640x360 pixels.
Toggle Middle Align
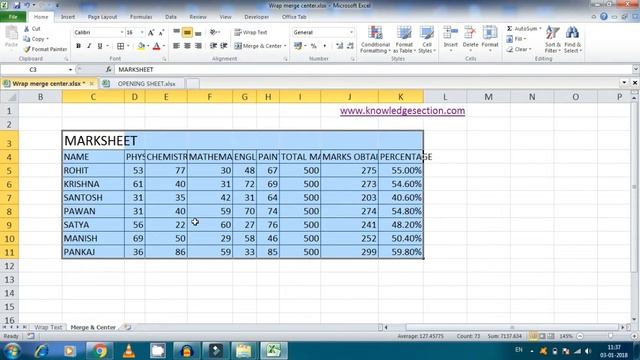pos(187,32)
